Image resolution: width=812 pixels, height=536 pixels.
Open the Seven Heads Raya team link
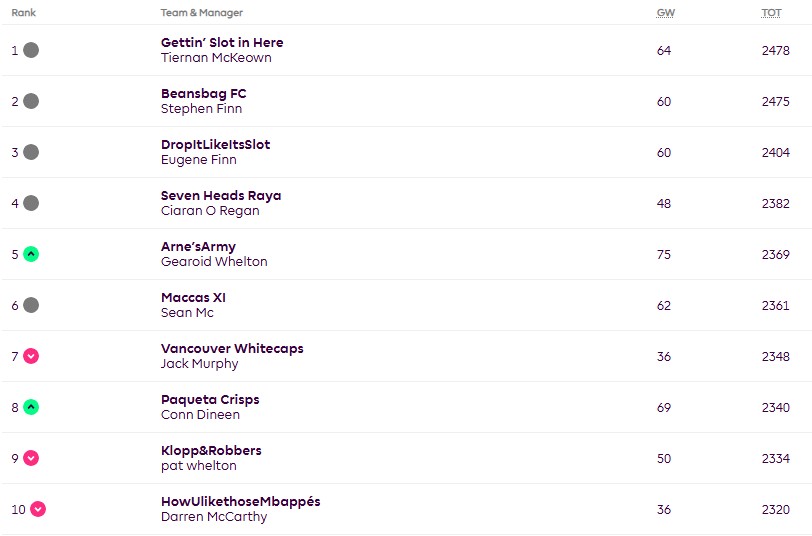(x=221, y=196)
